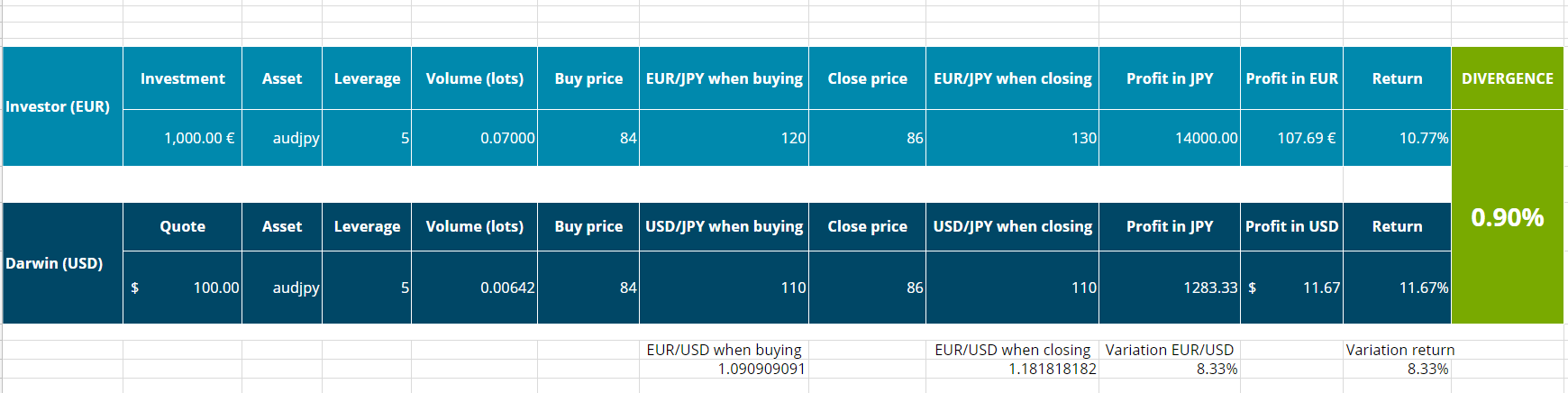1568x393 pixels.
Task: Select the investor return 10.77% cell
Action: tap(1397, 138)
